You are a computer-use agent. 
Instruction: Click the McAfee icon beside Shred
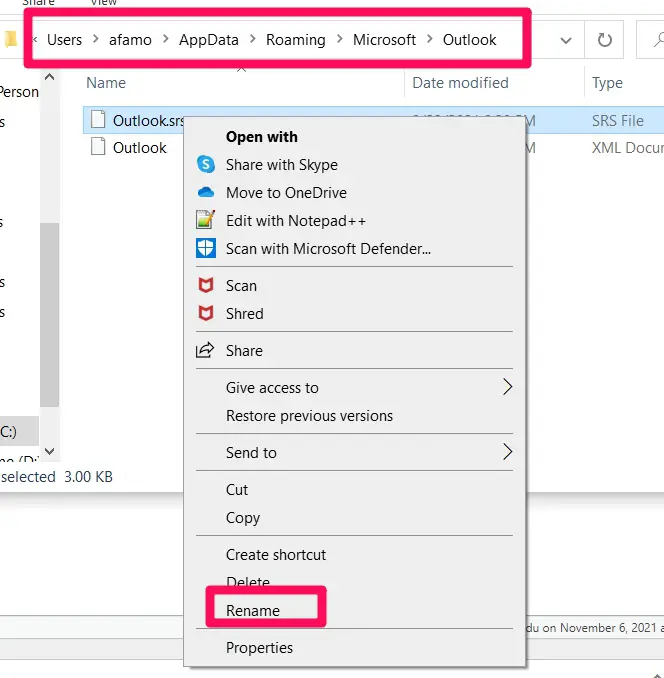206,313
